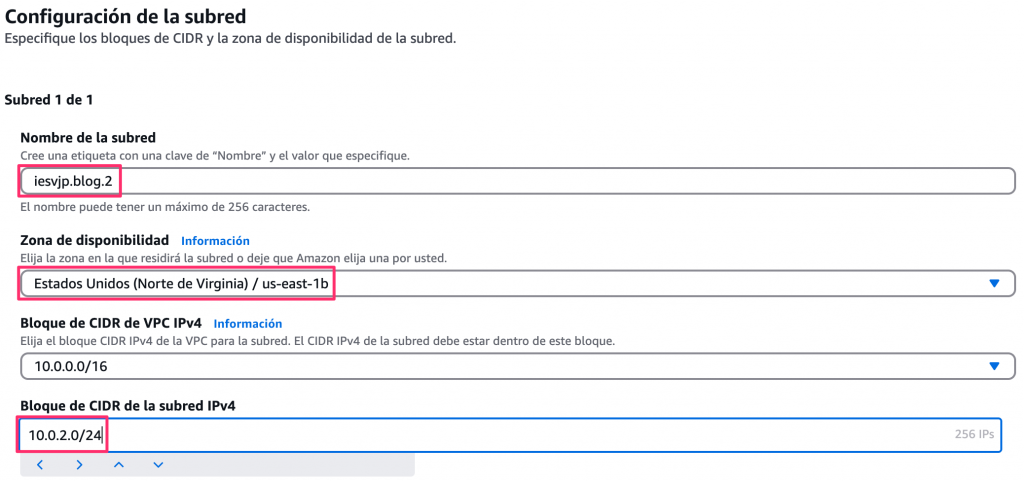
Task: Focus the subnet name field containing iesvjp.blog.2
Action: click(500, 181)
